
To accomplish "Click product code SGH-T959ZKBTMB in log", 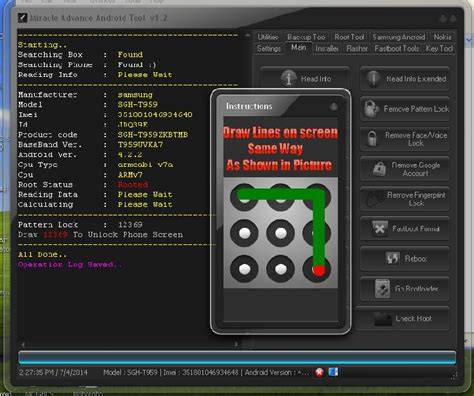I will pos(153,135).
